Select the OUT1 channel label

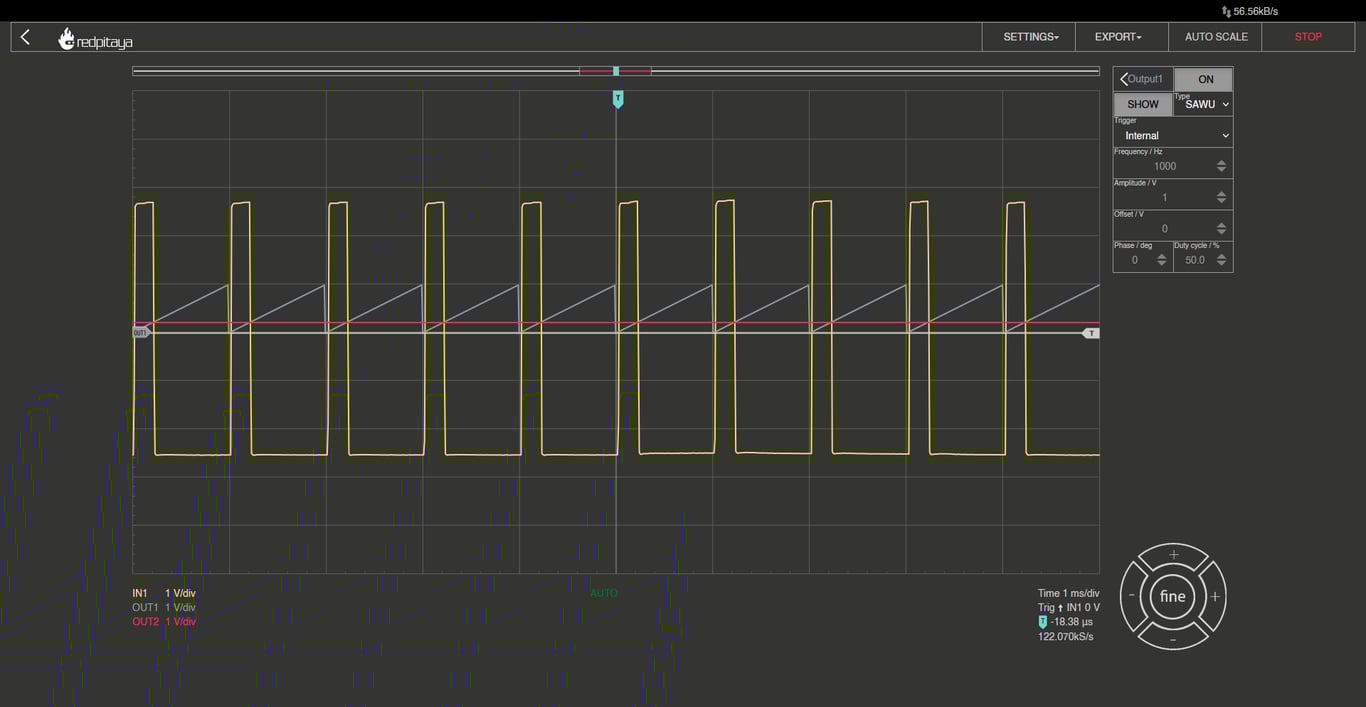[x=145, y=607]
